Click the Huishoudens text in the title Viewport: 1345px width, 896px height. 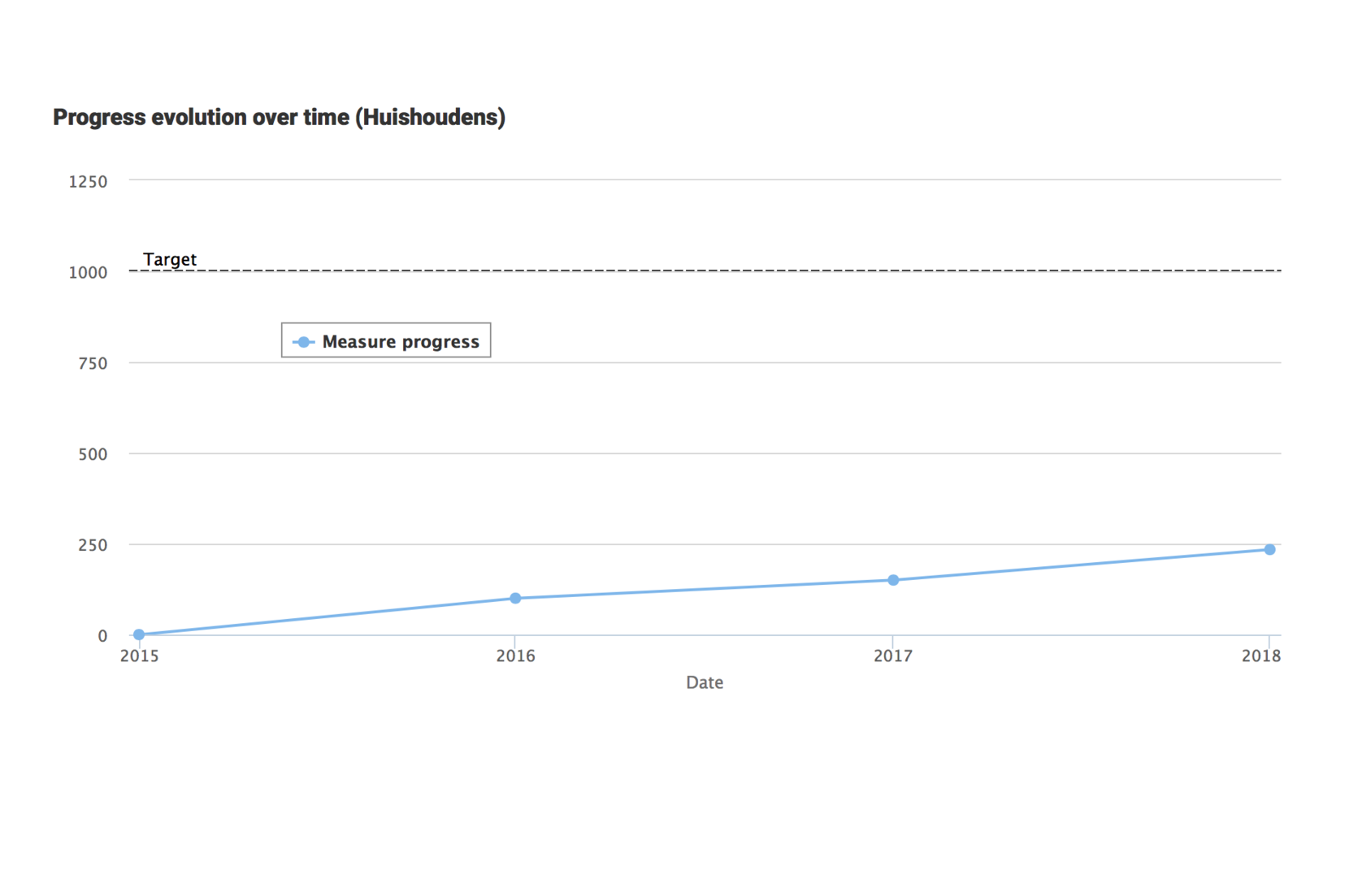pyautogui.click(x=434, y=118)
